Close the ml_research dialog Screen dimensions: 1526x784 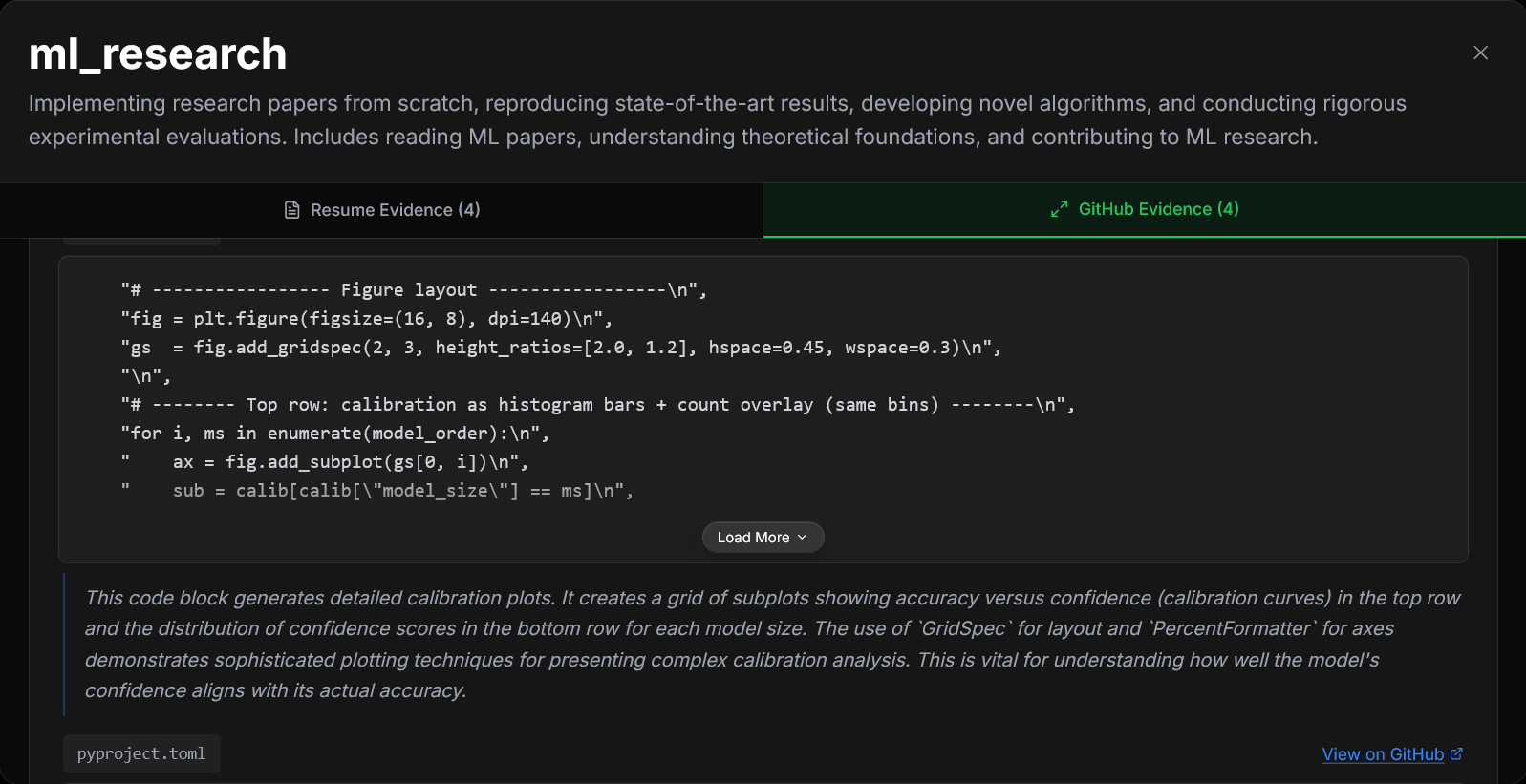coord(1480,53)
